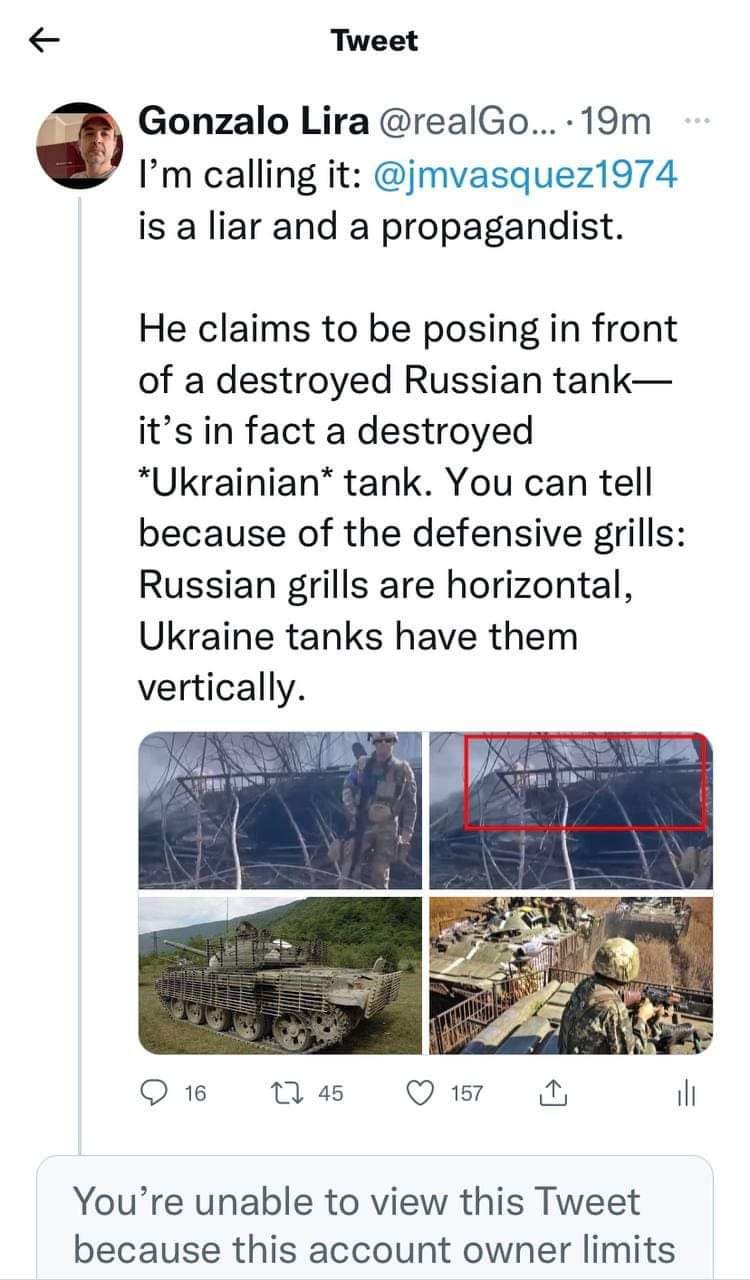View the tank with cage armor photo

[x=281, y=975]
